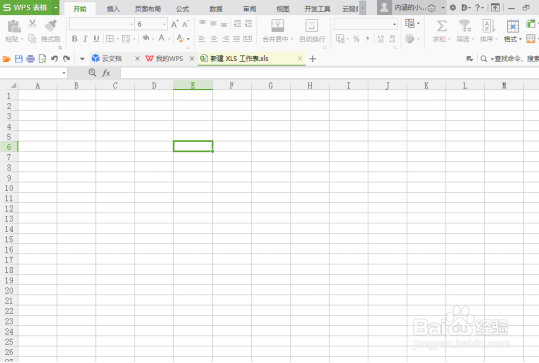Align text left
The width and height of the screenshot is (539, 363).
202,39
